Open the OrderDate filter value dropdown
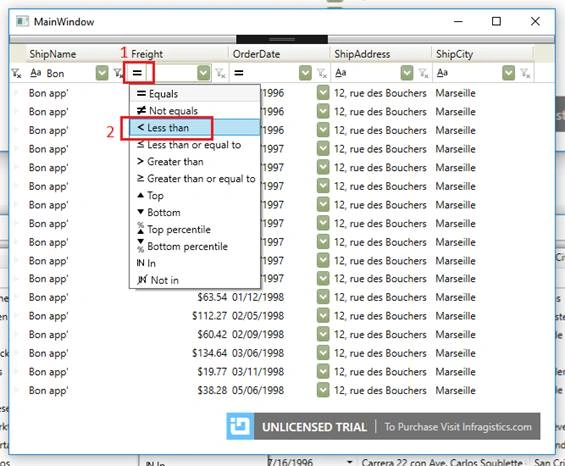 coord(305,73)
